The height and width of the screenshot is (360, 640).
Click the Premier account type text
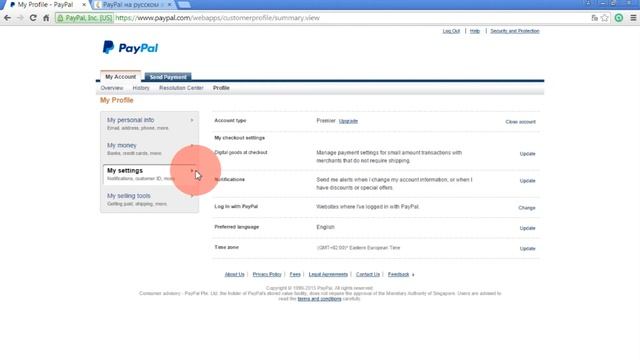point(326,121)
